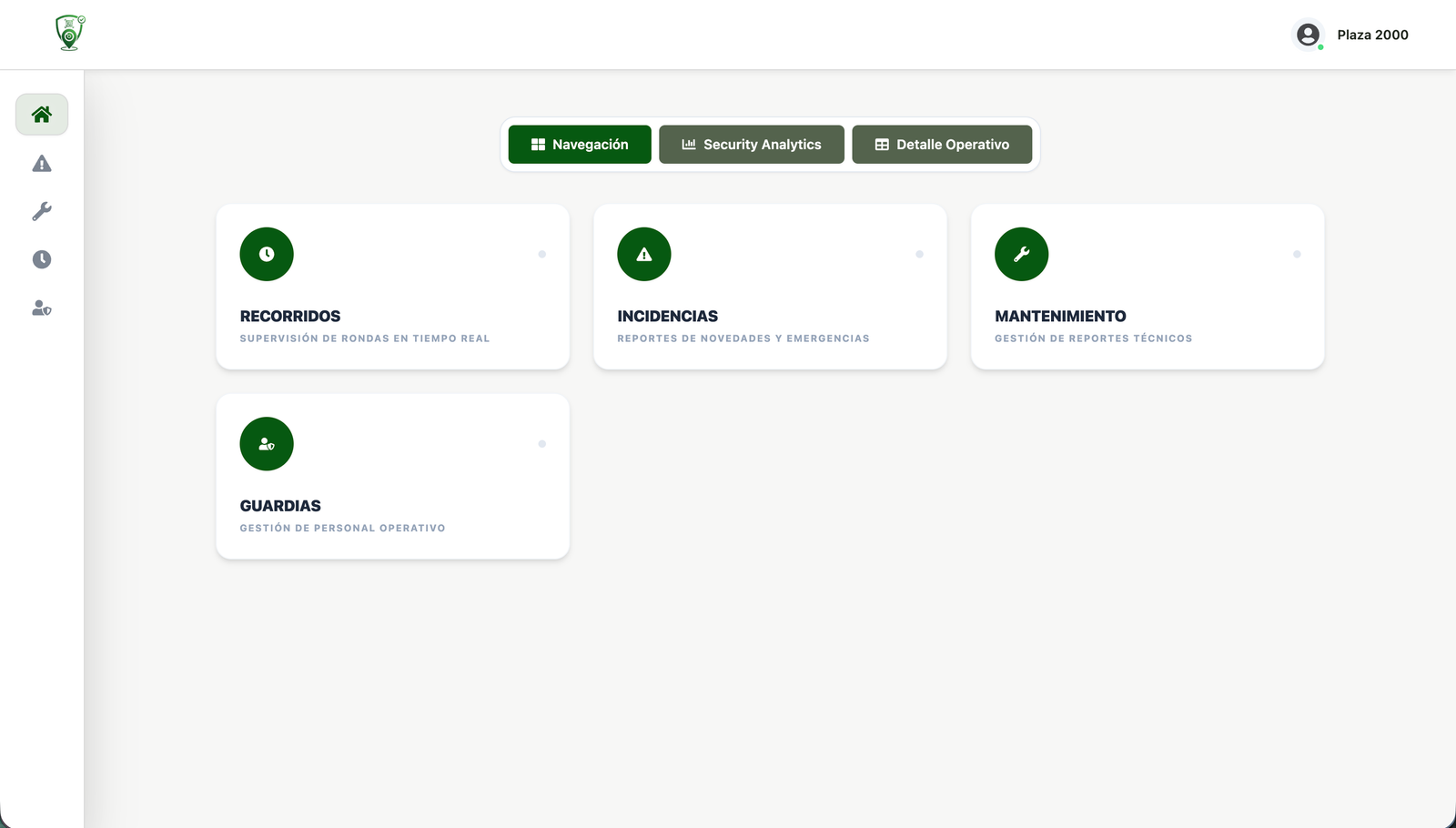The height and width of the screenshot is (828, 1456).
Task: Open the warning triangle sidebar icon
Action: click(x=42, y=164)
